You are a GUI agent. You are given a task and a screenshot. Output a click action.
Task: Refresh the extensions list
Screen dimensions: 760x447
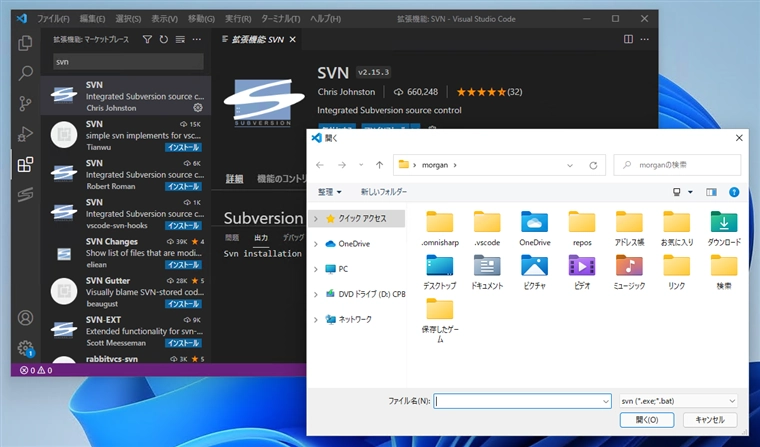[164, 39]
